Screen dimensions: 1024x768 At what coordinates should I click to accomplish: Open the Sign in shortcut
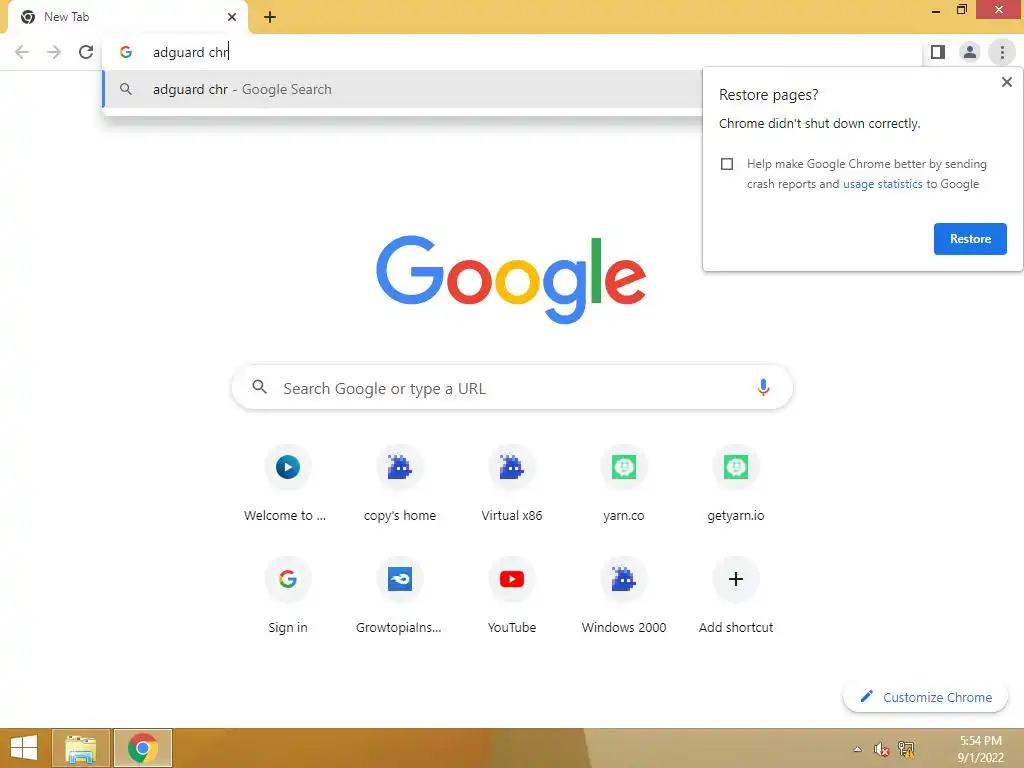(x=287, y=596)
